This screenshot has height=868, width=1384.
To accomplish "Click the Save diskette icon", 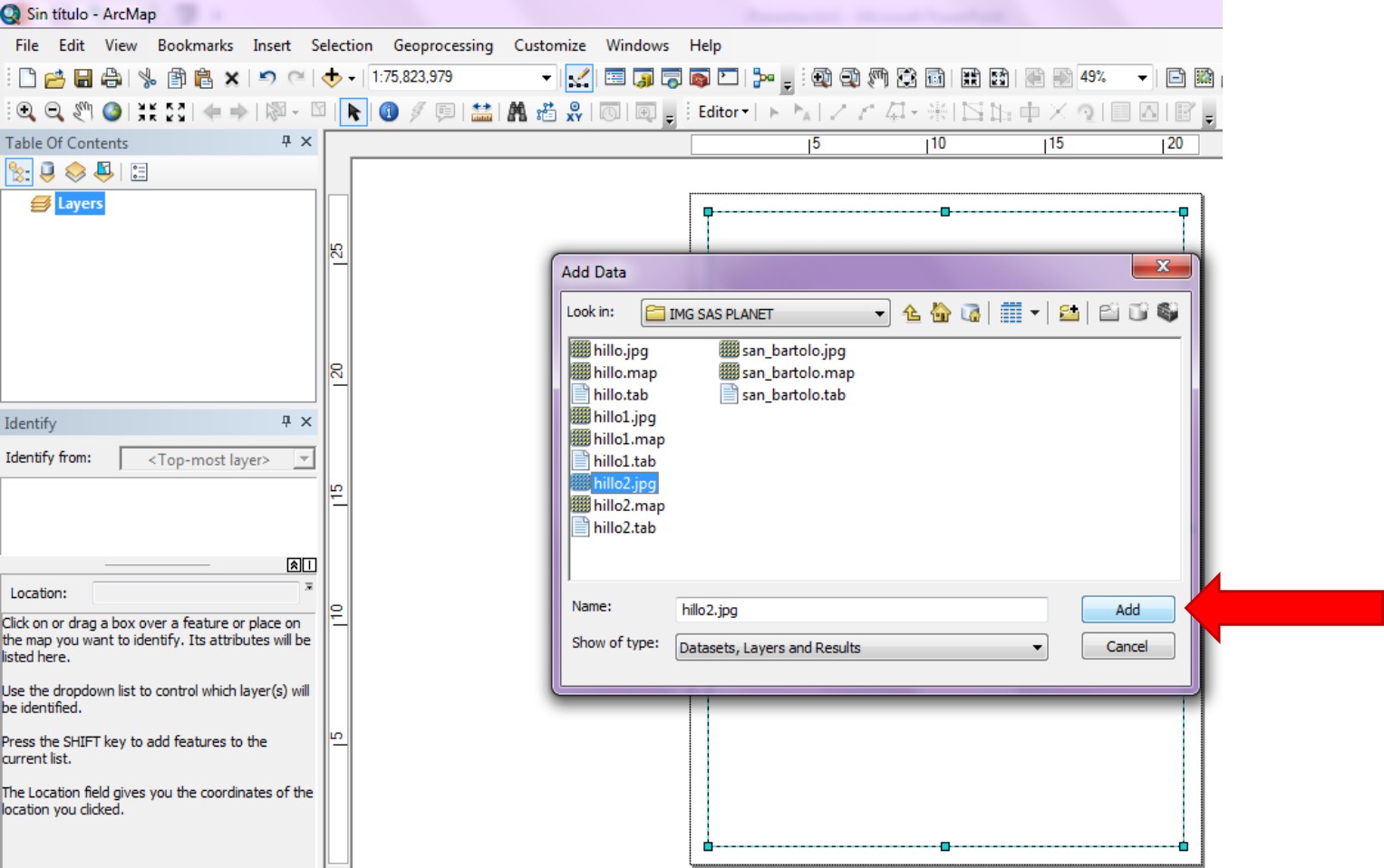I will (82, 78).
